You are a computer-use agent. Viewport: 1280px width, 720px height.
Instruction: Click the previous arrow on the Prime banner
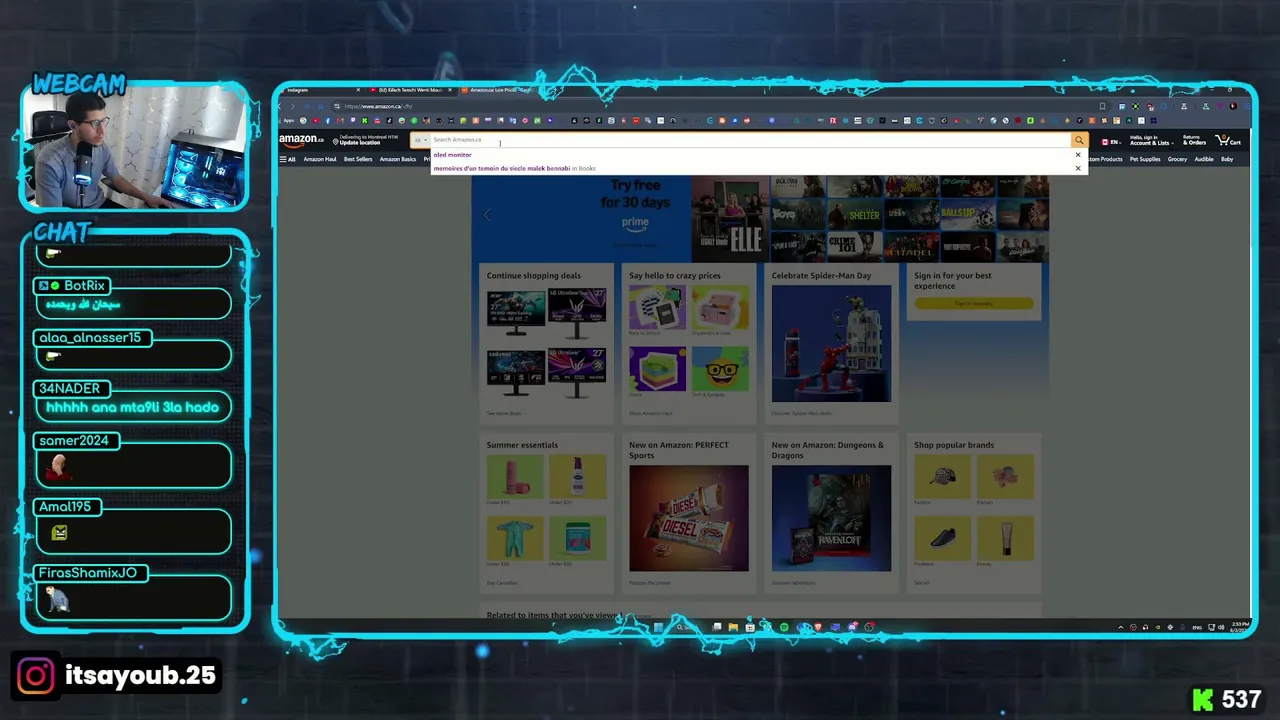(x=487, y=215)
